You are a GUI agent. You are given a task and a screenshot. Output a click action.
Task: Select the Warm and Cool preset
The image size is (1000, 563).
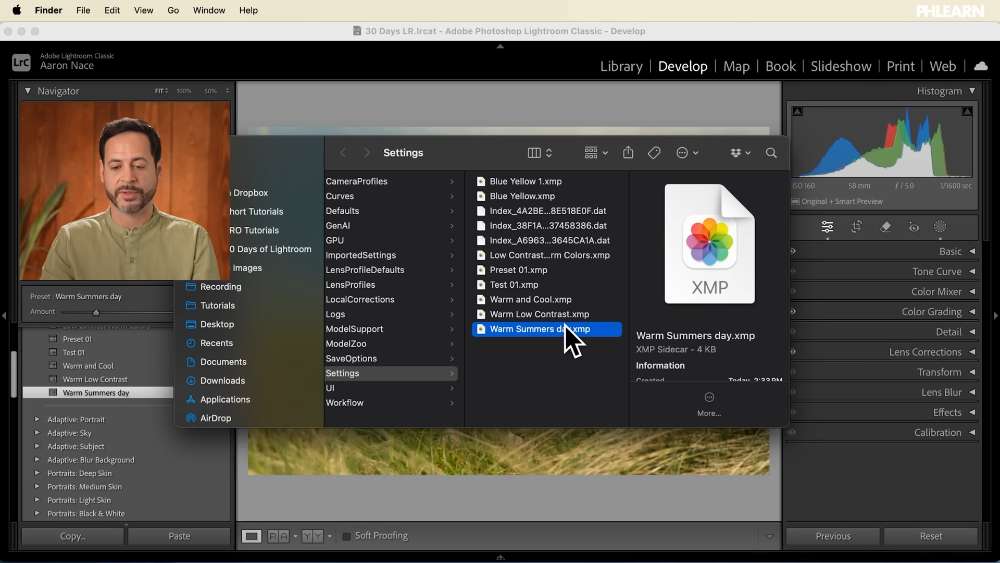point(88,366)
